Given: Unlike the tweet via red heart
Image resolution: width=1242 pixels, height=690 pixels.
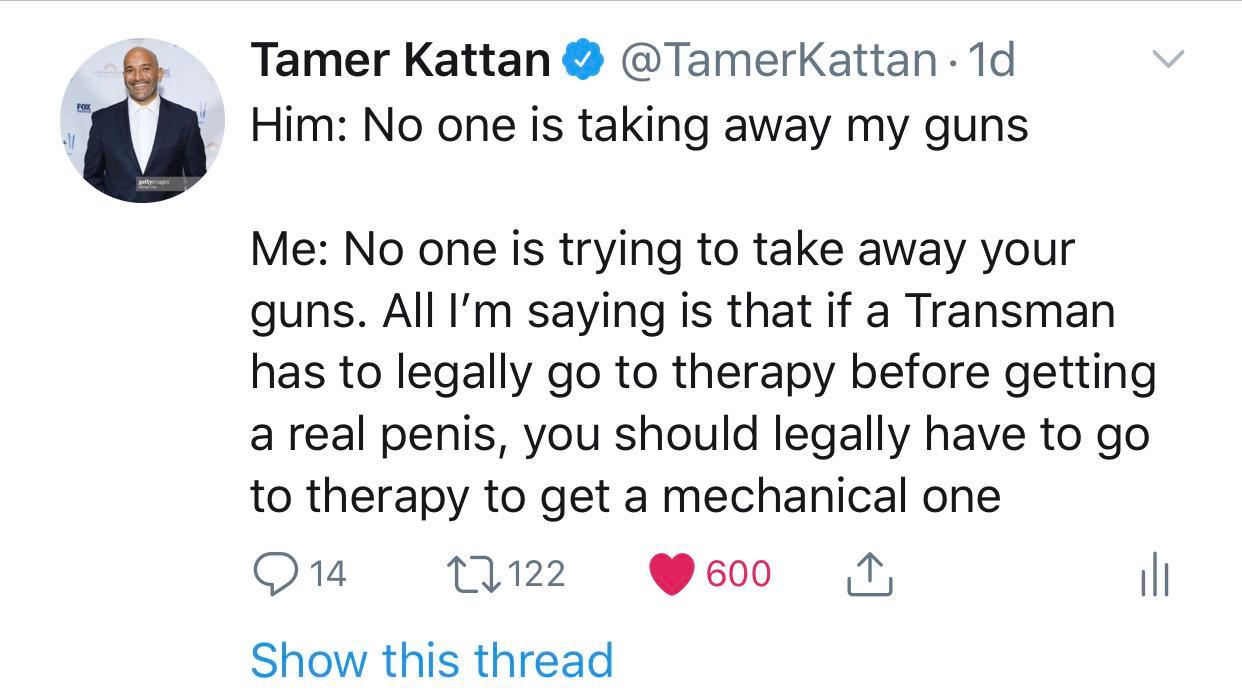Looking at the screenshot, I should click(670, 575).
